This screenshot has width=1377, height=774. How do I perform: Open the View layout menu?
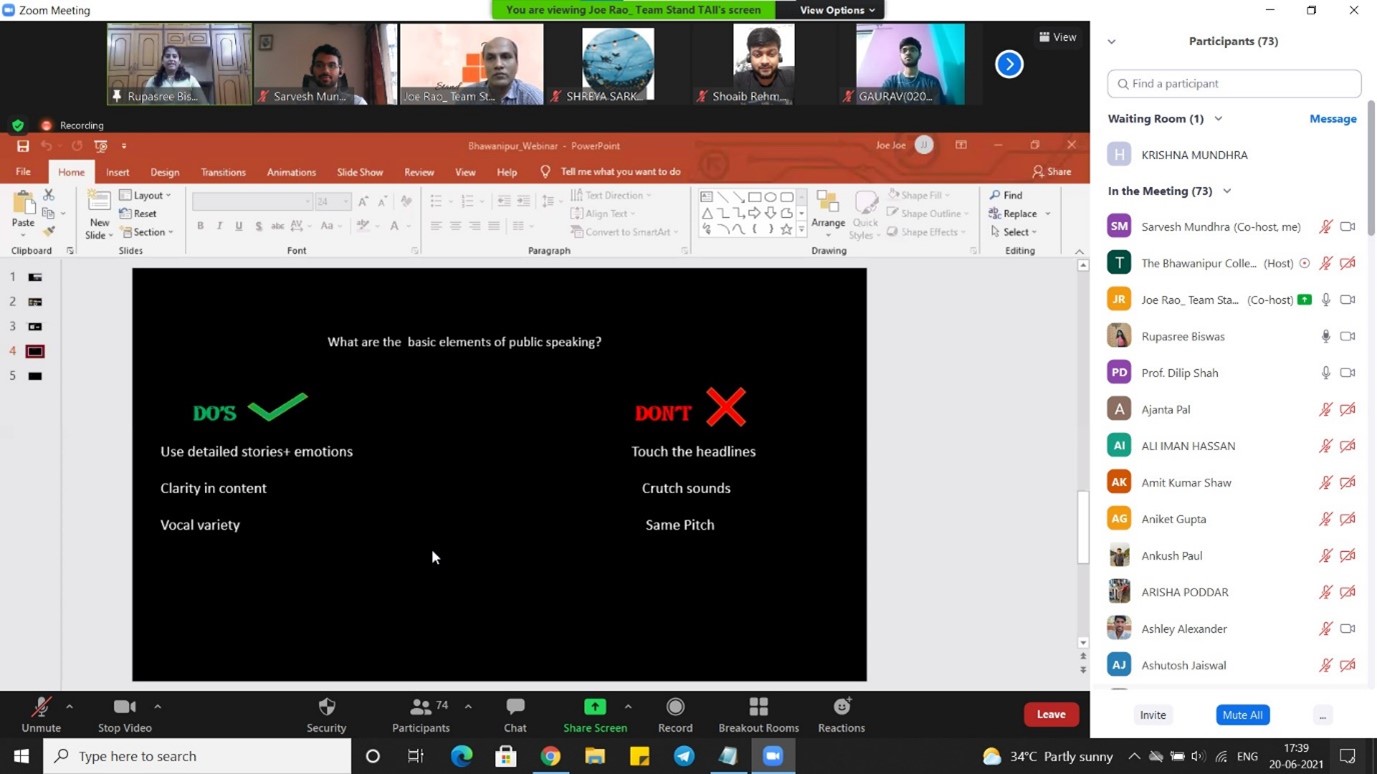pyautogui.click(x=1057, y=37)
